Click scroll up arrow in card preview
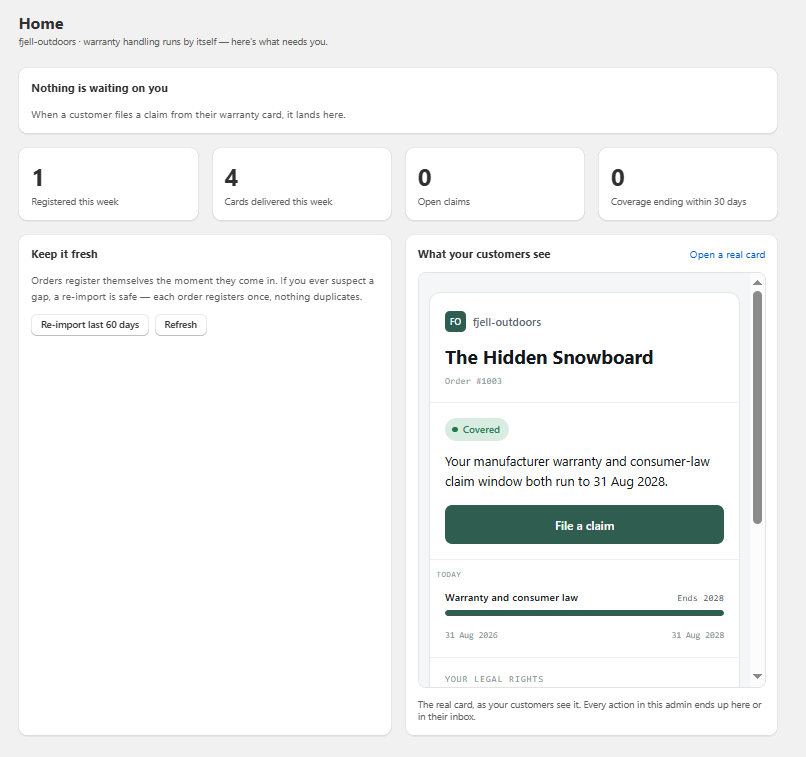This screenshot has height=757, width=806. coord(757,283)
